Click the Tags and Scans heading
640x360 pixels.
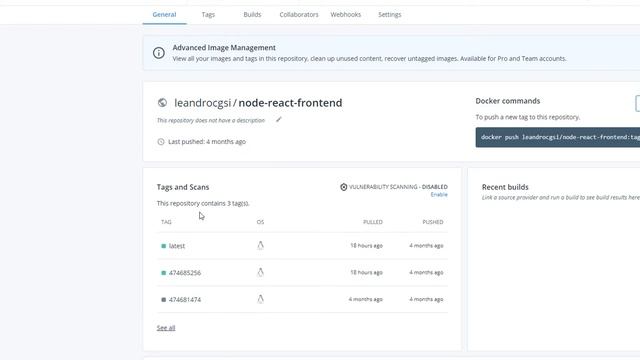pyautogui.click(x=183, y=187)
